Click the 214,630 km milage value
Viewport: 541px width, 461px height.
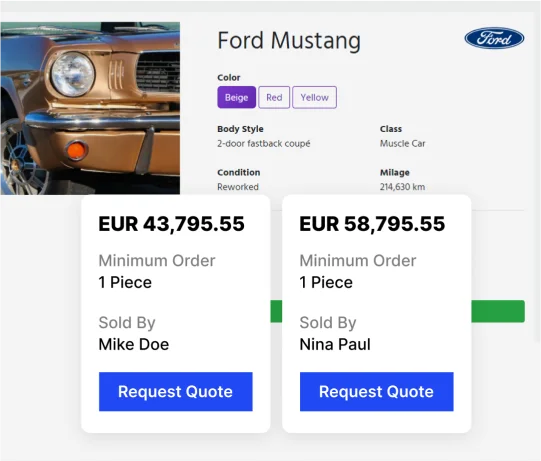[402, 187]
